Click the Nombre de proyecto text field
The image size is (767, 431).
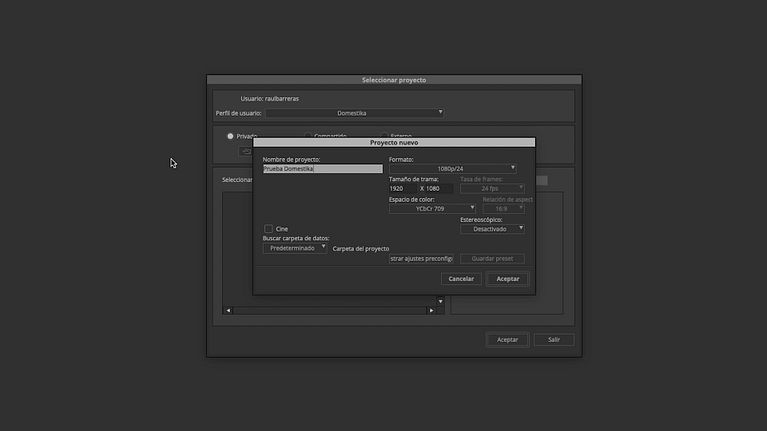coord(322,169)
